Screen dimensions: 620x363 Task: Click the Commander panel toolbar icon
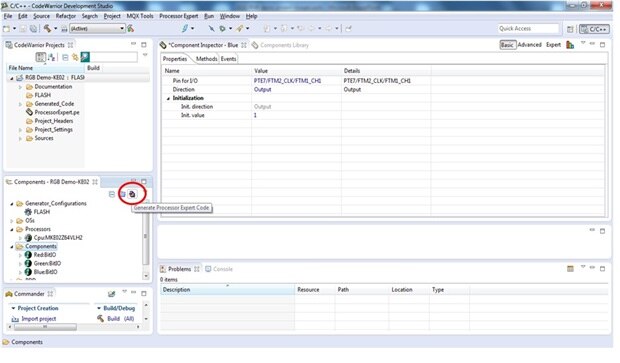[112, 294]
